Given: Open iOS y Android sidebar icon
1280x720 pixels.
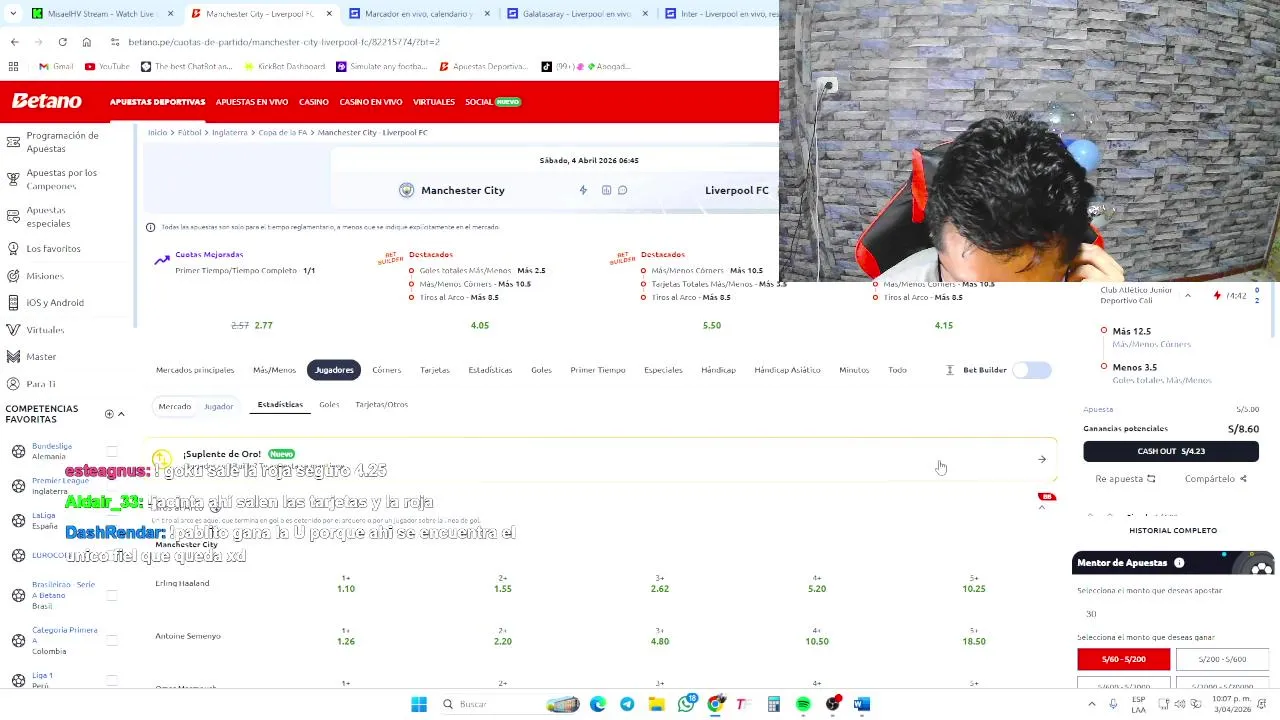Looking at the screenshot, I should (13, 302).
